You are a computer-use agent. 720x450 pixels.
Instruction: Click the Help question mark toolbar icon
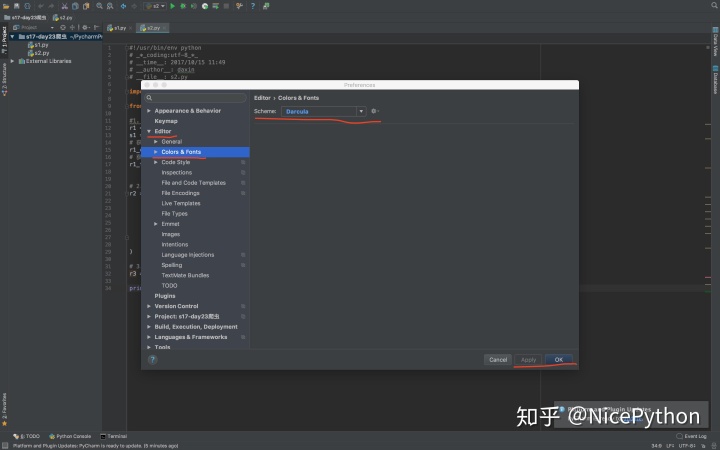253,6
